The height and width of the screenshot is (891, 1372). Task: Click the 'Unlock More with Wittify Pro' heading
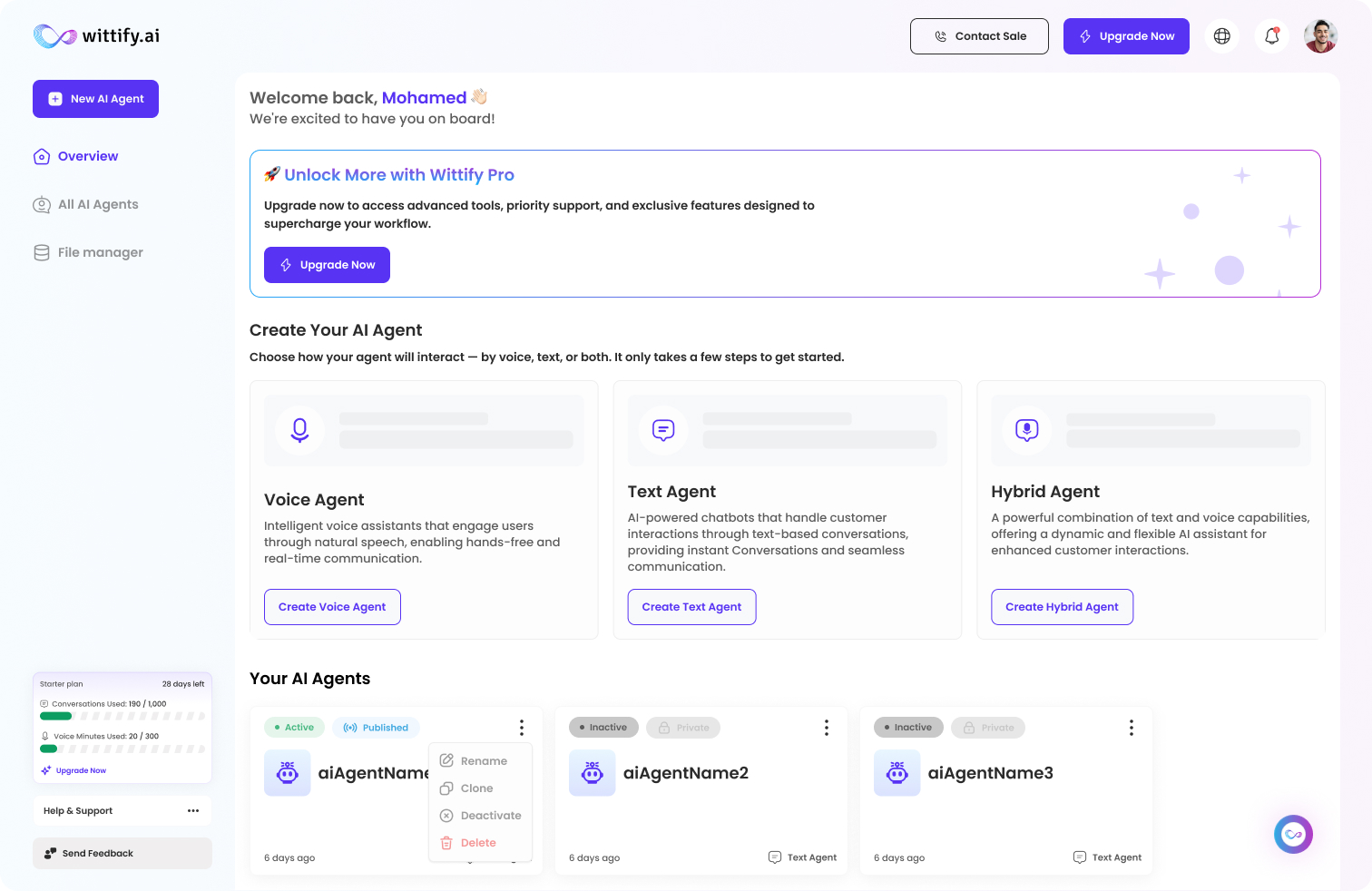[399, 175]
